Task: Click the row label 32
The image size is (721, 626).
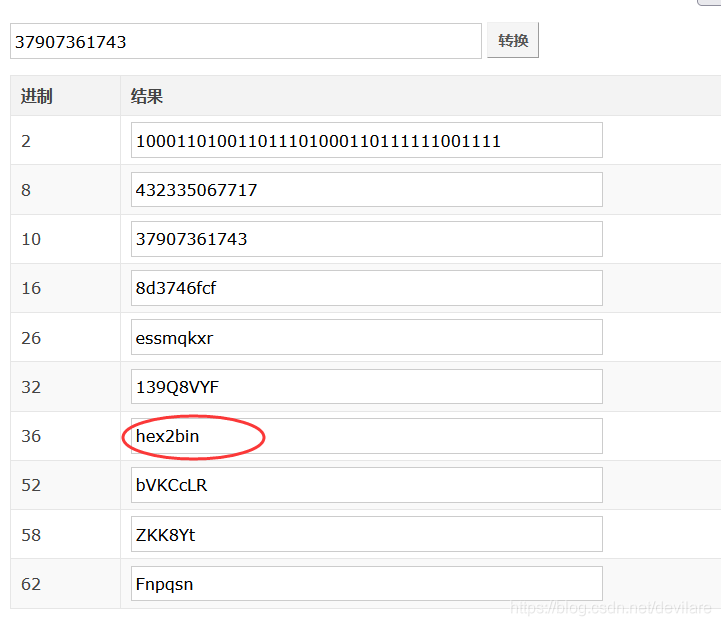Action: tap(31, 387)
